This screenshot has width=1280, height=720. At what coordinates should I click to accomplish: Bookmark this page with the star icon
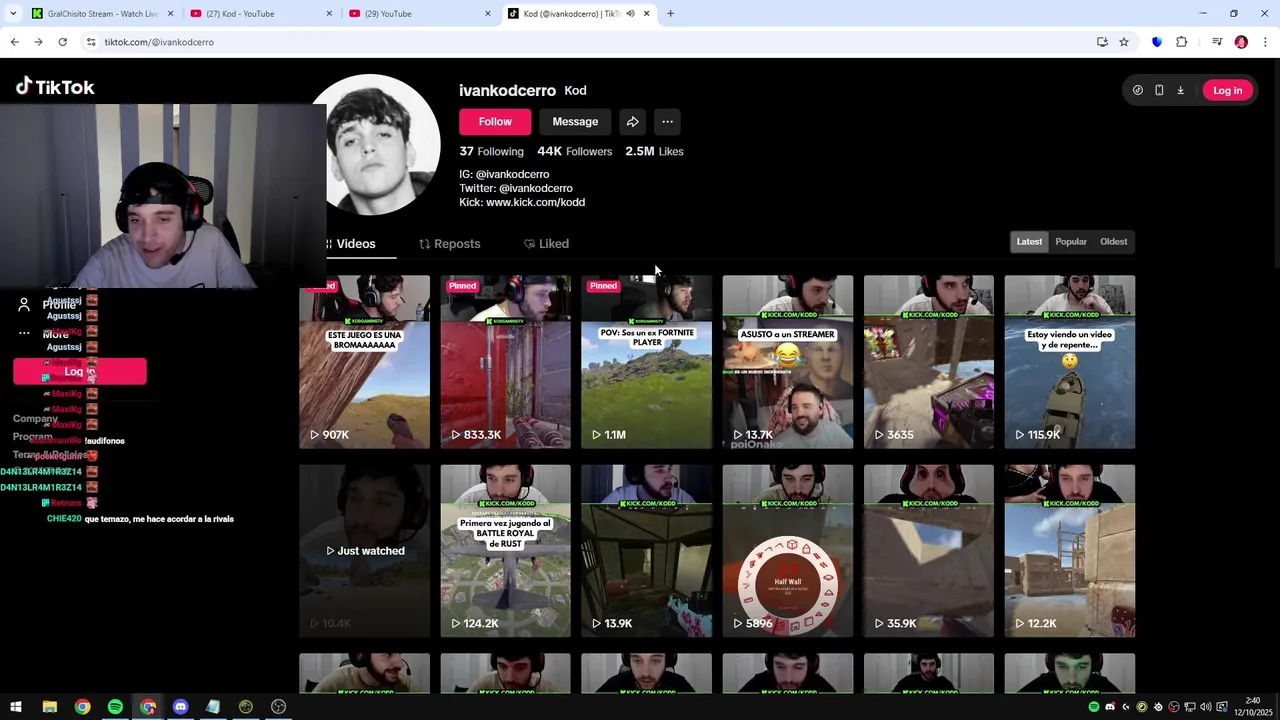[x=1124, y=42]
